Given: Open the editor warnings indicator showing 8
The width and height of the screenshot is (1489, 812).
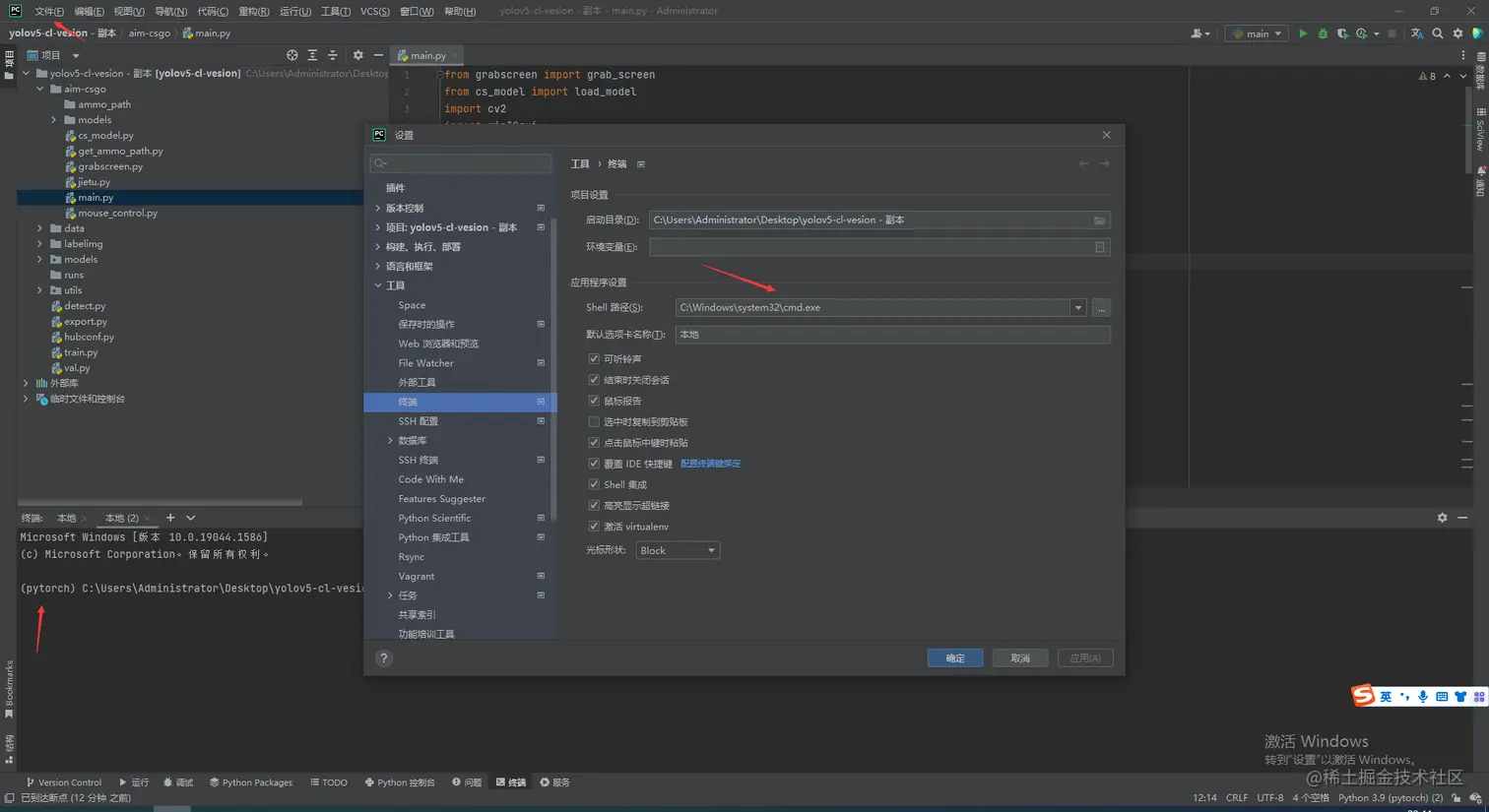Looking at the screenshot, I should pos(1427,76).
